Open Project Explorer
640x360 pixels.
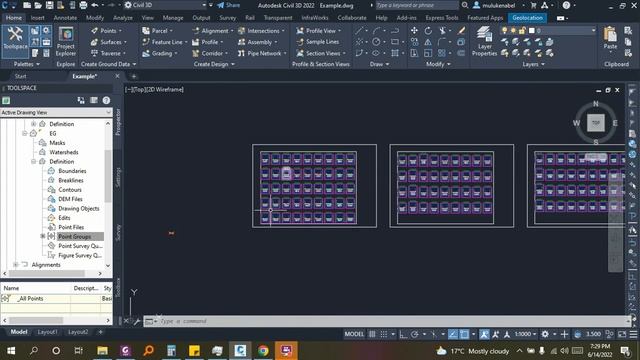click(65, 42)
